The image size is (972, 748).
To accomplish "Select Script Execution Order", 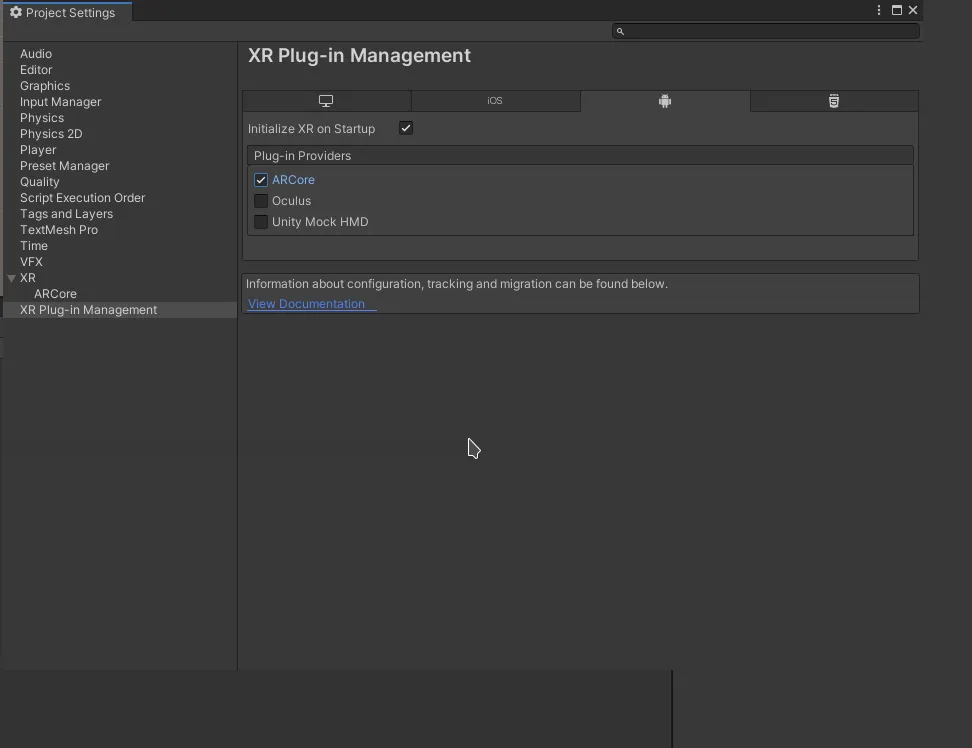I will (x=82, y=198).
